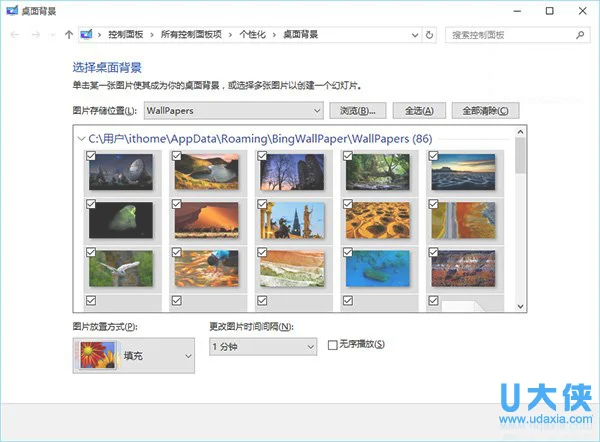
Task: Open dropdown after 个性化 breadcrumb
Action: tap(274, 35)
